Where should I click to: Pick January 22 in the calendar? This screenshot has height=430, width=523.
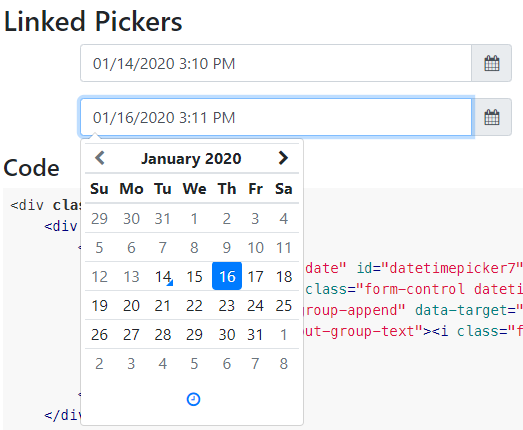194,305
